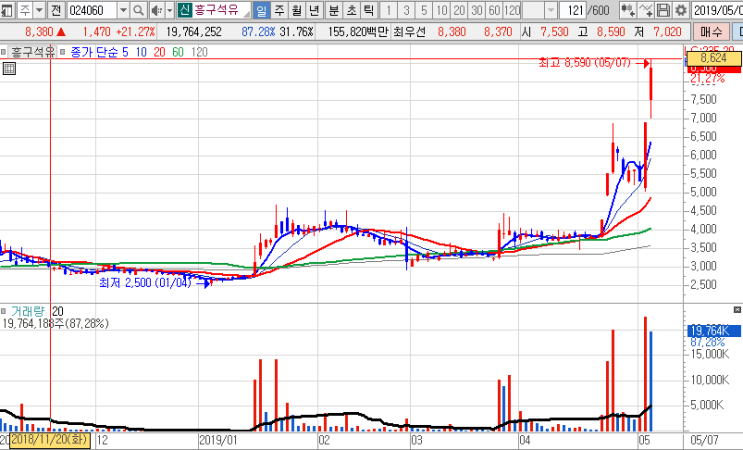
Task: Click the 121 bar count field
Action: click(x=572, y=9)
